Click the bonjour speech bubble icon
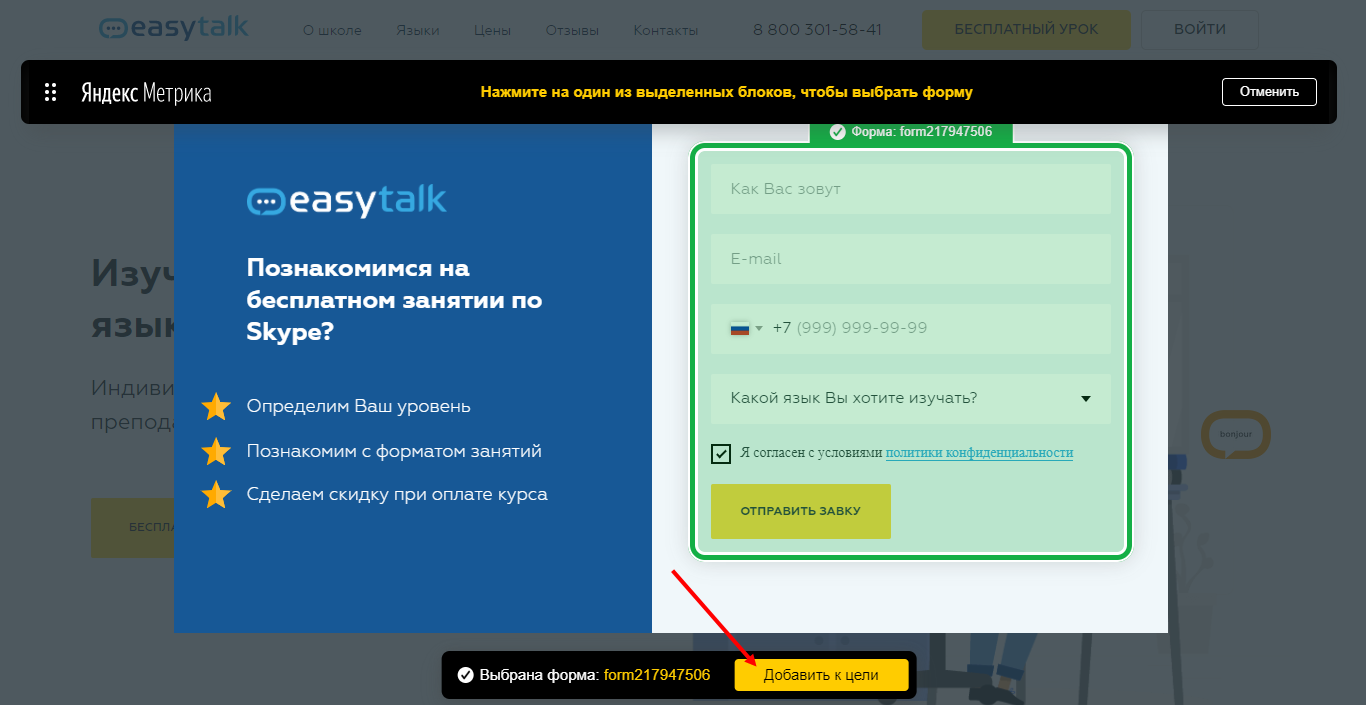Screen dimensions: 1366x705 [x=1235, y=435]
